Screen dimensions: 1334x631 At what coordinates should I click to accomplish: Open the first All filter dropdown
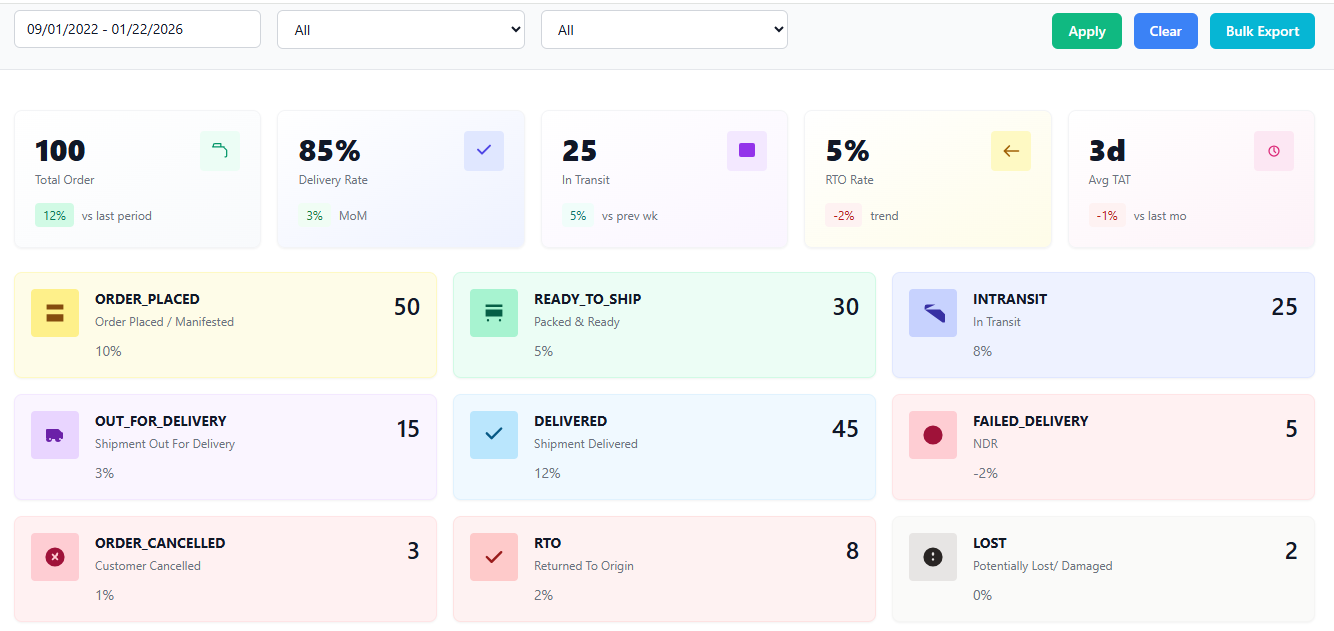coord(400,29)
